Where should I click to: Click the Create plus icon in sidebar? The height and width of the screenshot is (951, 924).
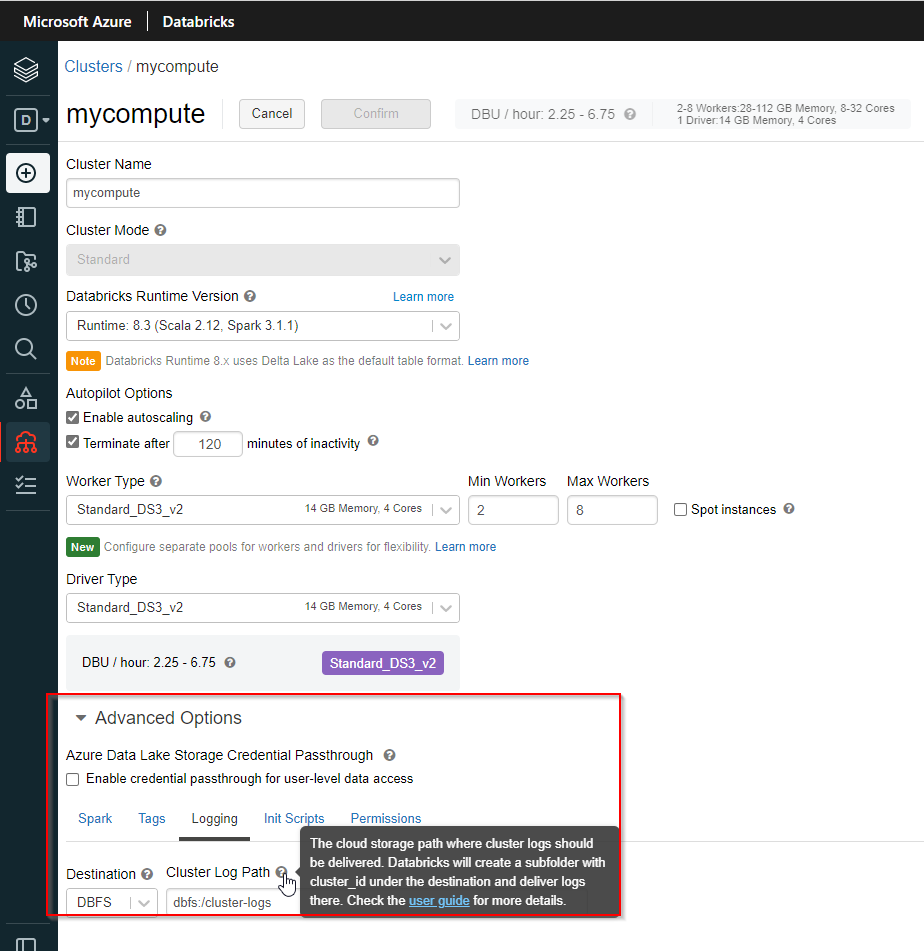point(27,173)
